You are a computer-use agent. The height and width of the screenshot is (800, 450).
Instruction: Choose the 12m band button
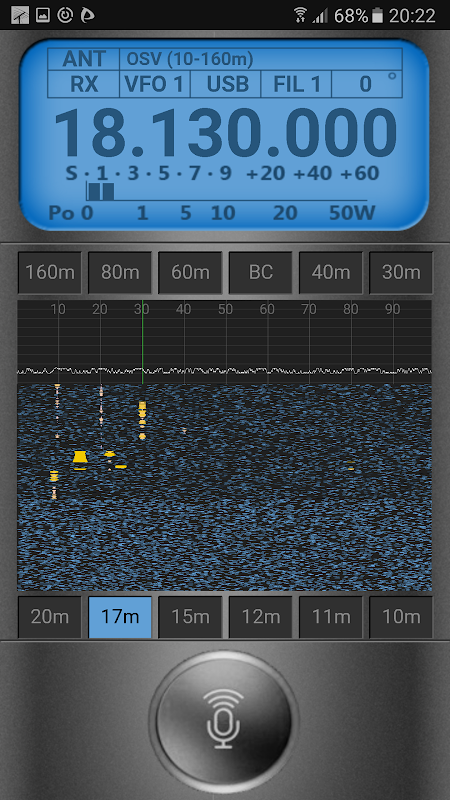click(261, 617)
